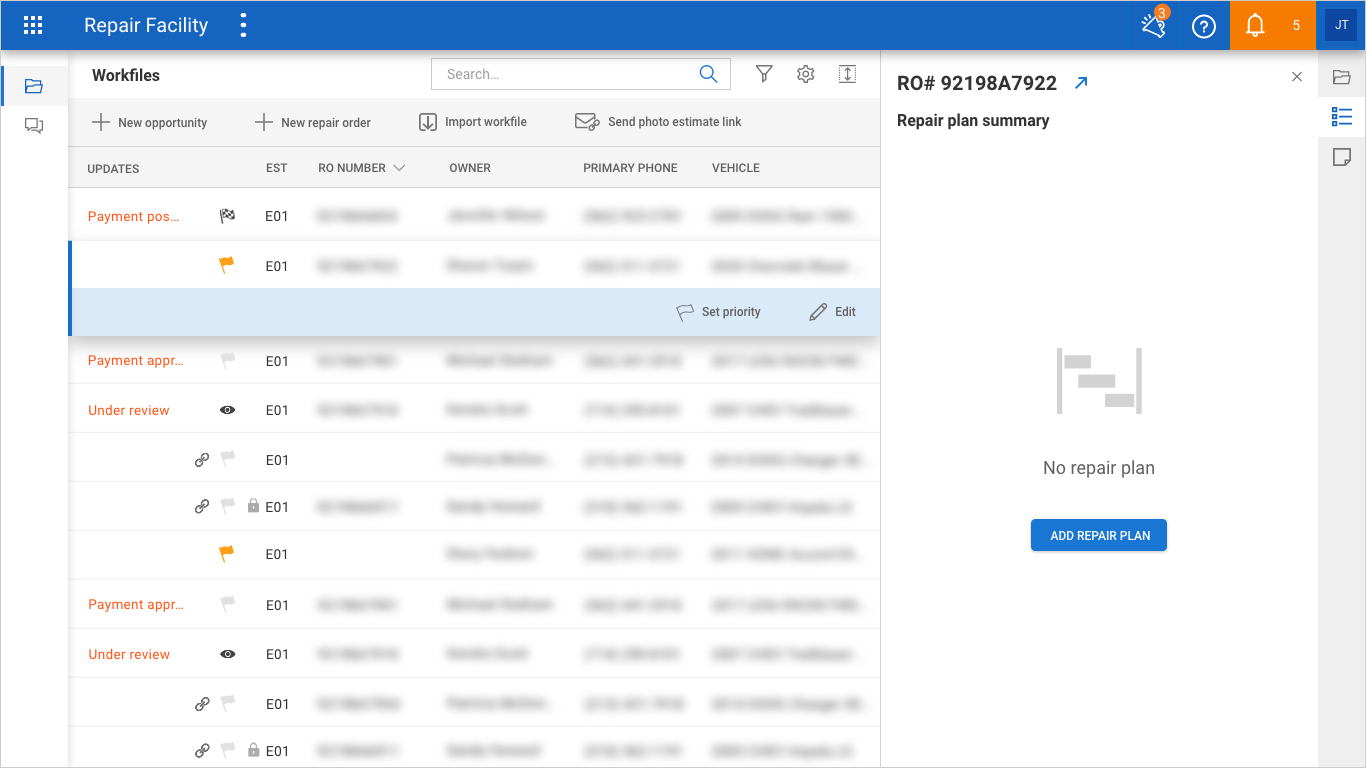This screenshot has height=768, width=1366.
Task: Click the Payment pos... update text
Action: pos(134,216)
